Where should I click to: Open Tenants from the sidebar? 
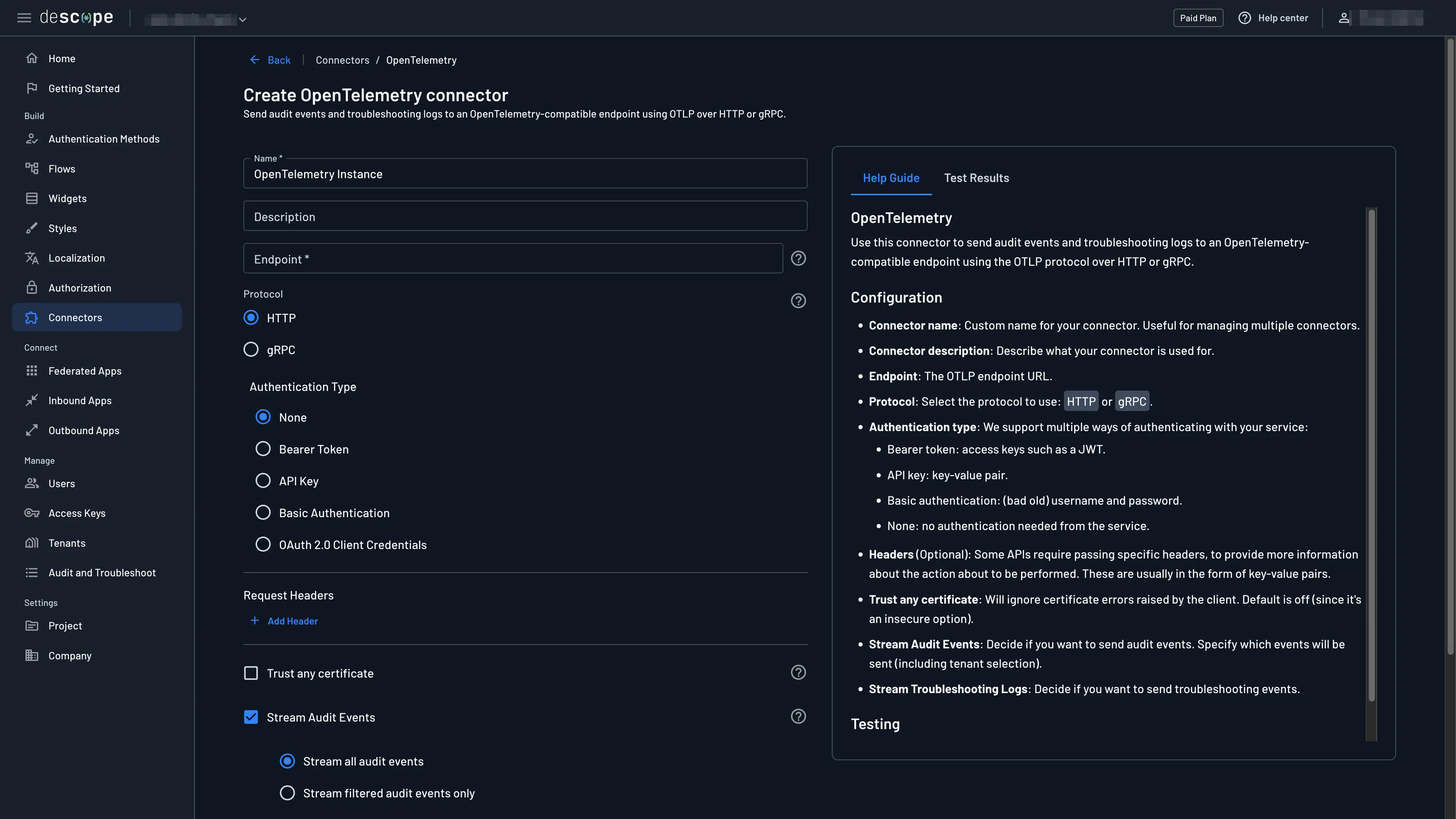(97, 543)
